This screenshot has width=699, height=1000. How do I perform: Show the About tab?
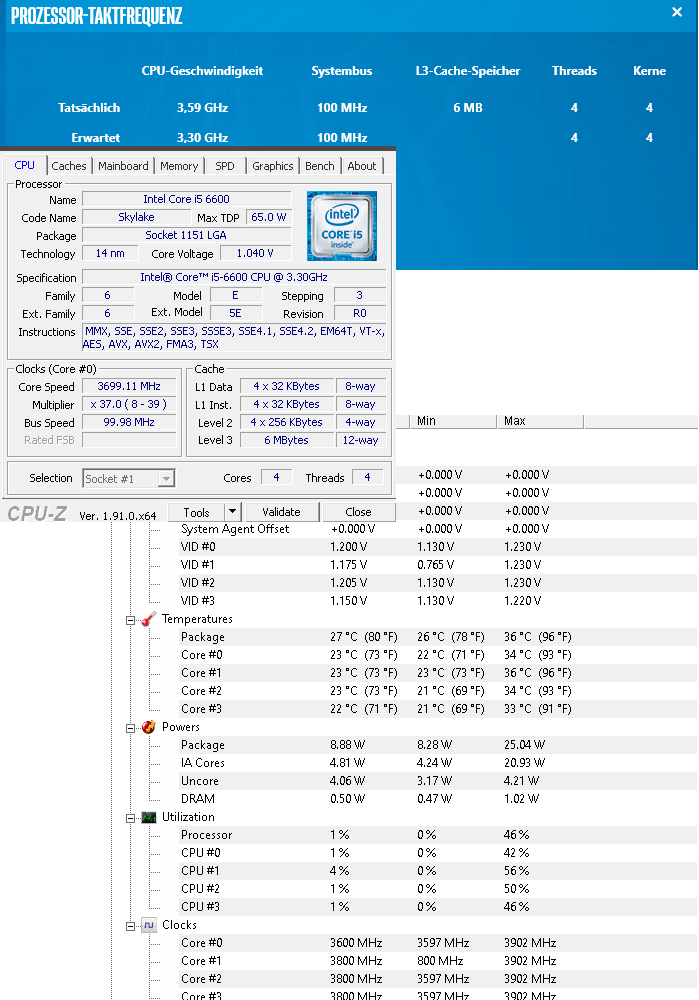point(362,166)
